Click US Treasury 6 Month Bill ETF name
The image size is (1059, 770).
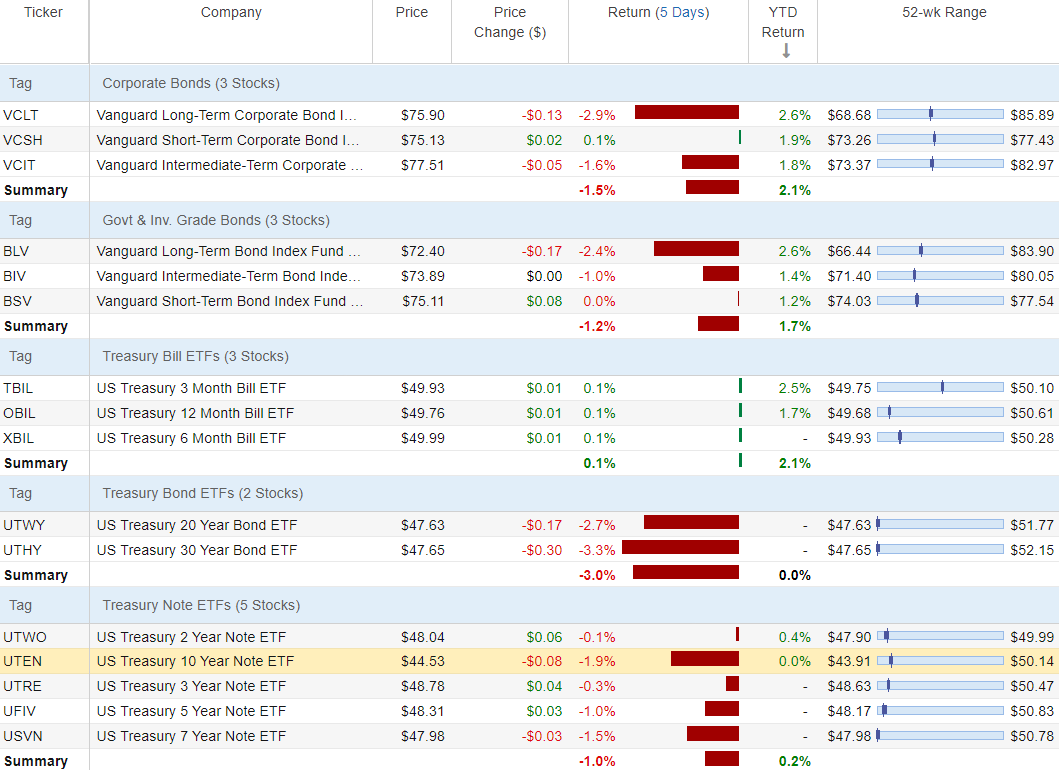coord(191,438)
